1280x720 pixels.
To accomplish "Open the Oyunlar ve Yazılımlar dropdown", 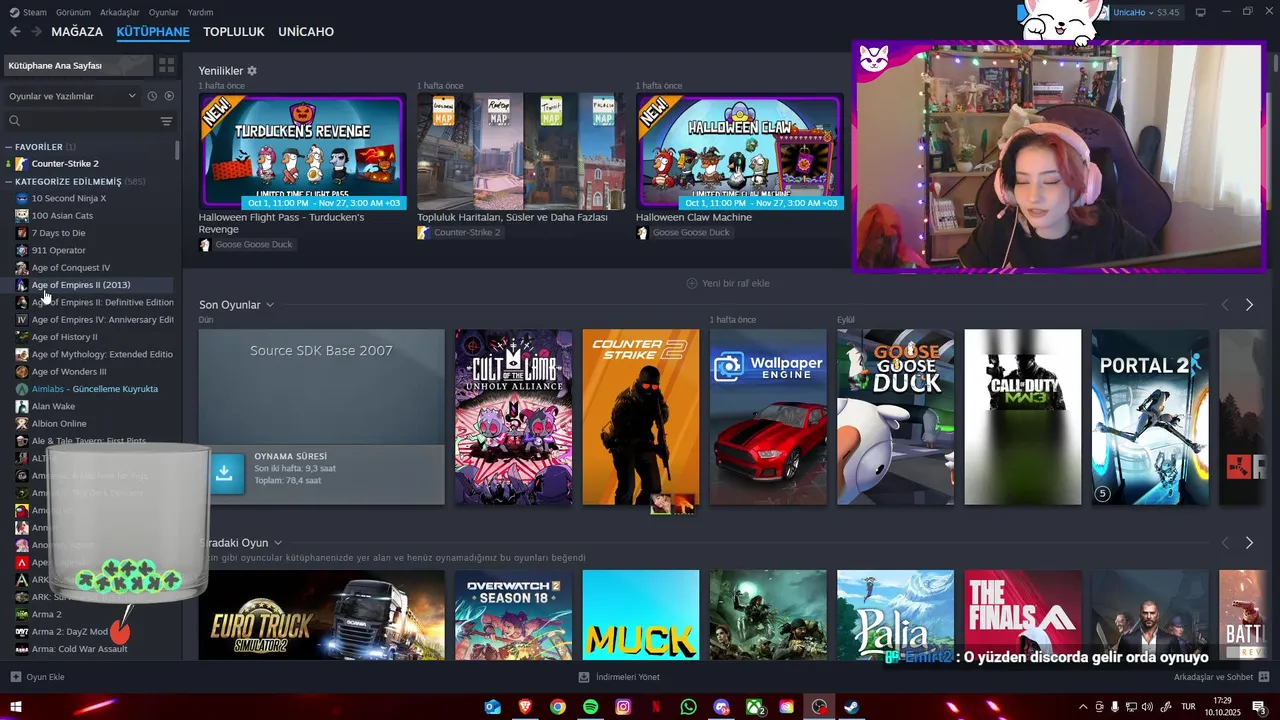I will [x=72, y=96].
